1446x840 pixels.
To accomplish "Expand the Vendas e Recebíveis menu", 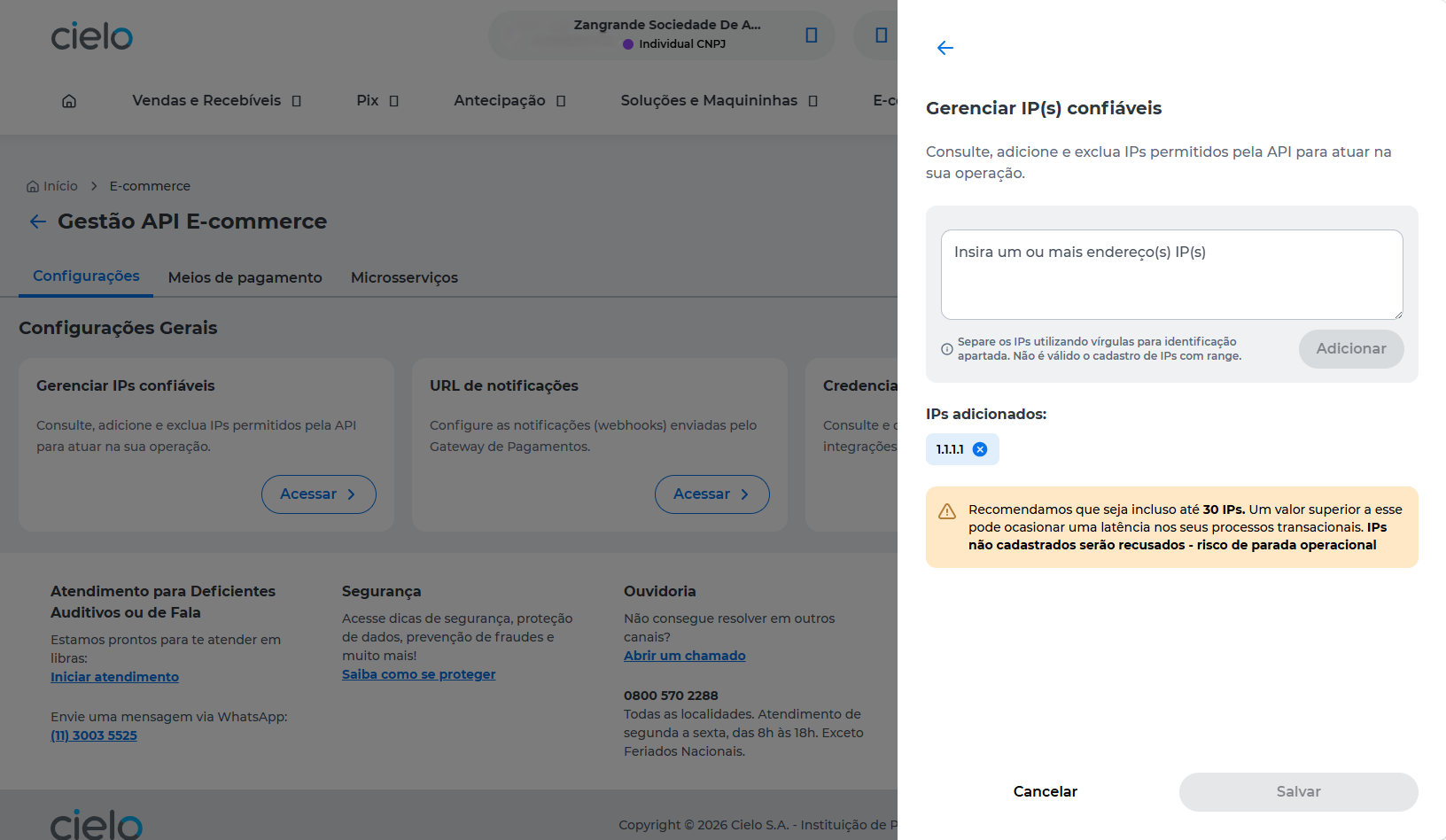I will coord(217,101).
